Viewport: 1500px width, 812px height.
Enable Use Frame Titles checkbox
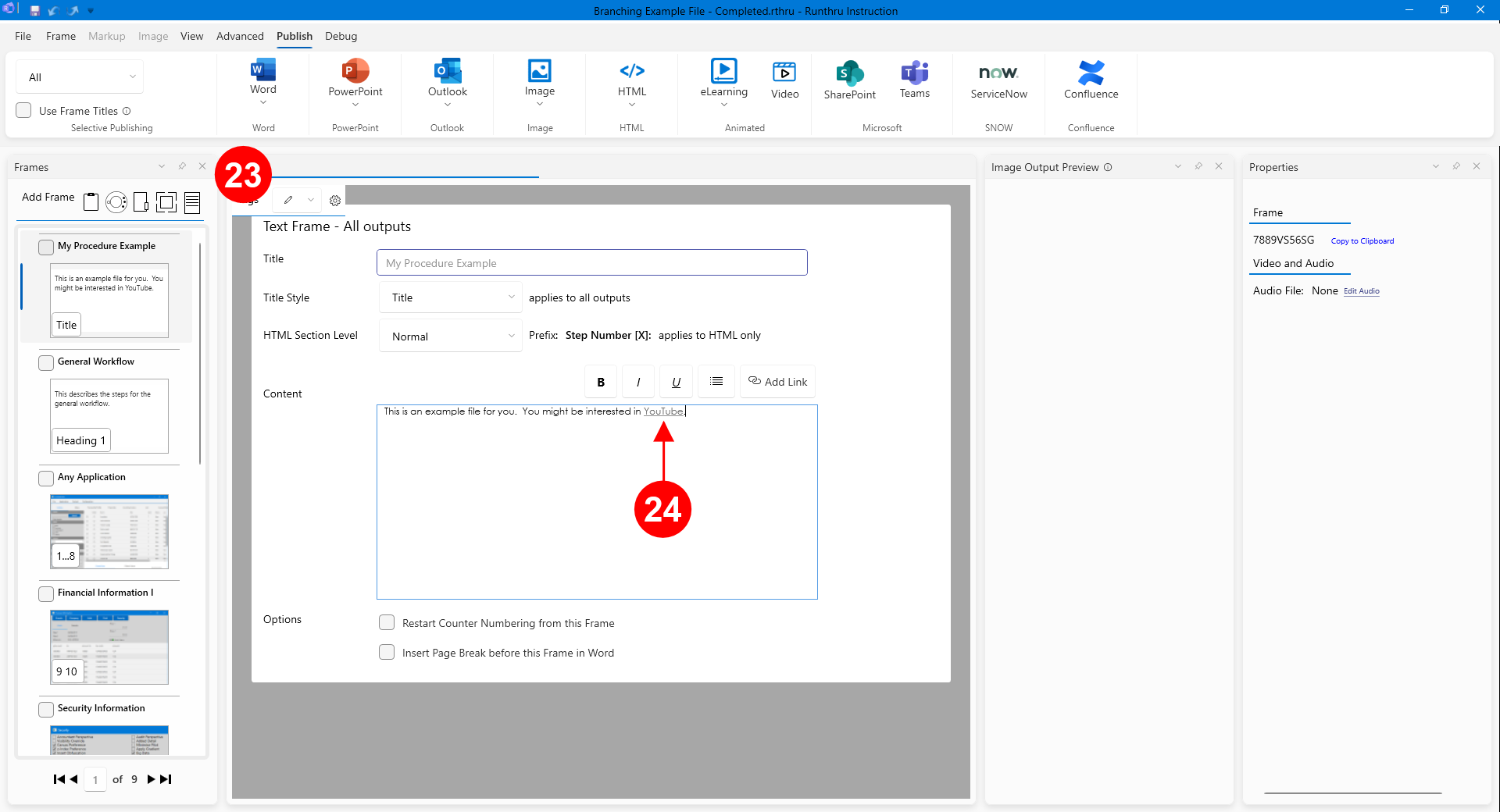point(24,111)
